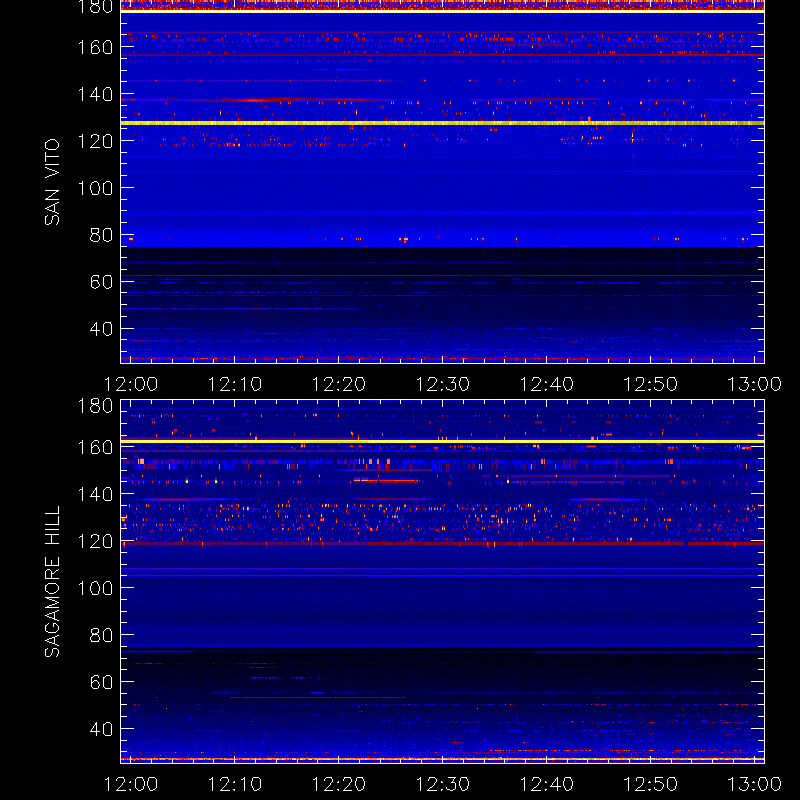This screenshot has width=800, height=800.
Task: Click 12:50 time label under San Vito plot
Action: pos(651,384)
